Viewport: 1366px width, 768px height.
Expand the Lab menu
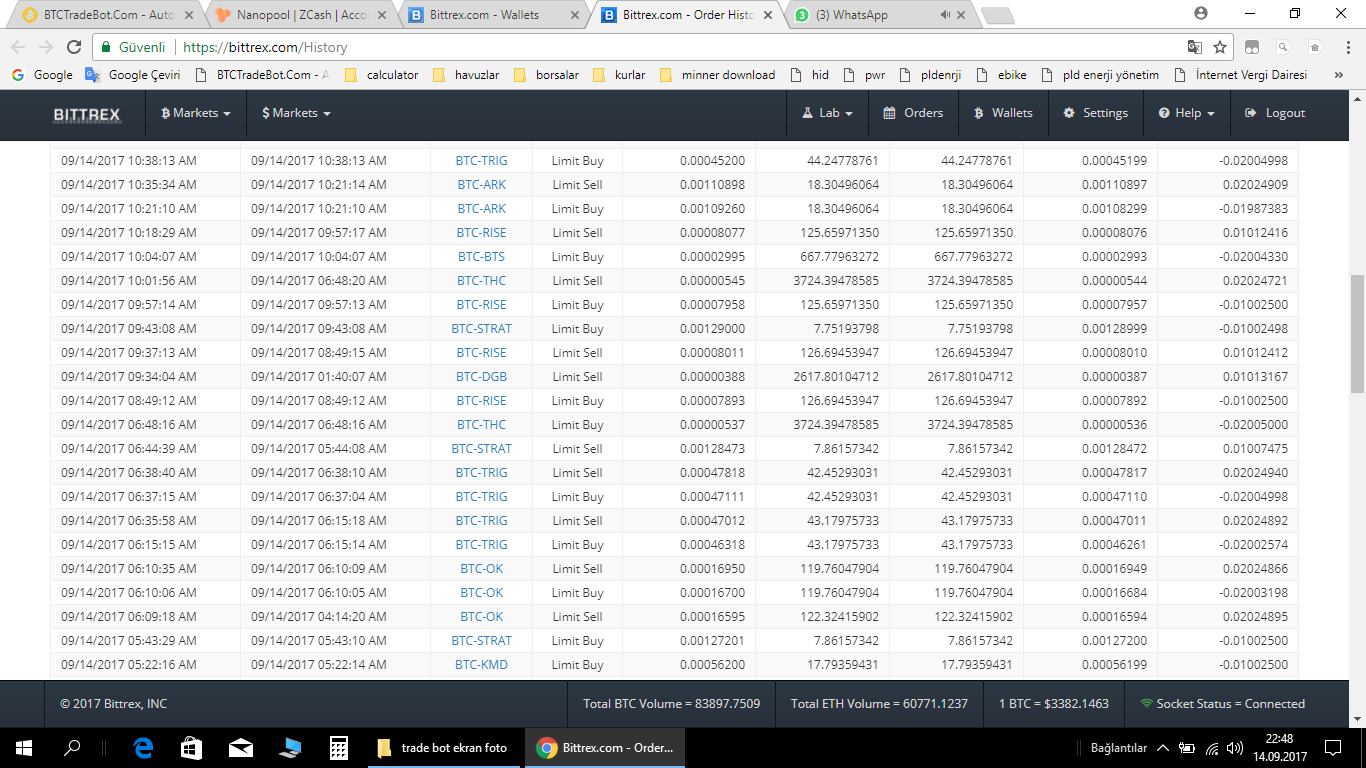click(827, 114)
